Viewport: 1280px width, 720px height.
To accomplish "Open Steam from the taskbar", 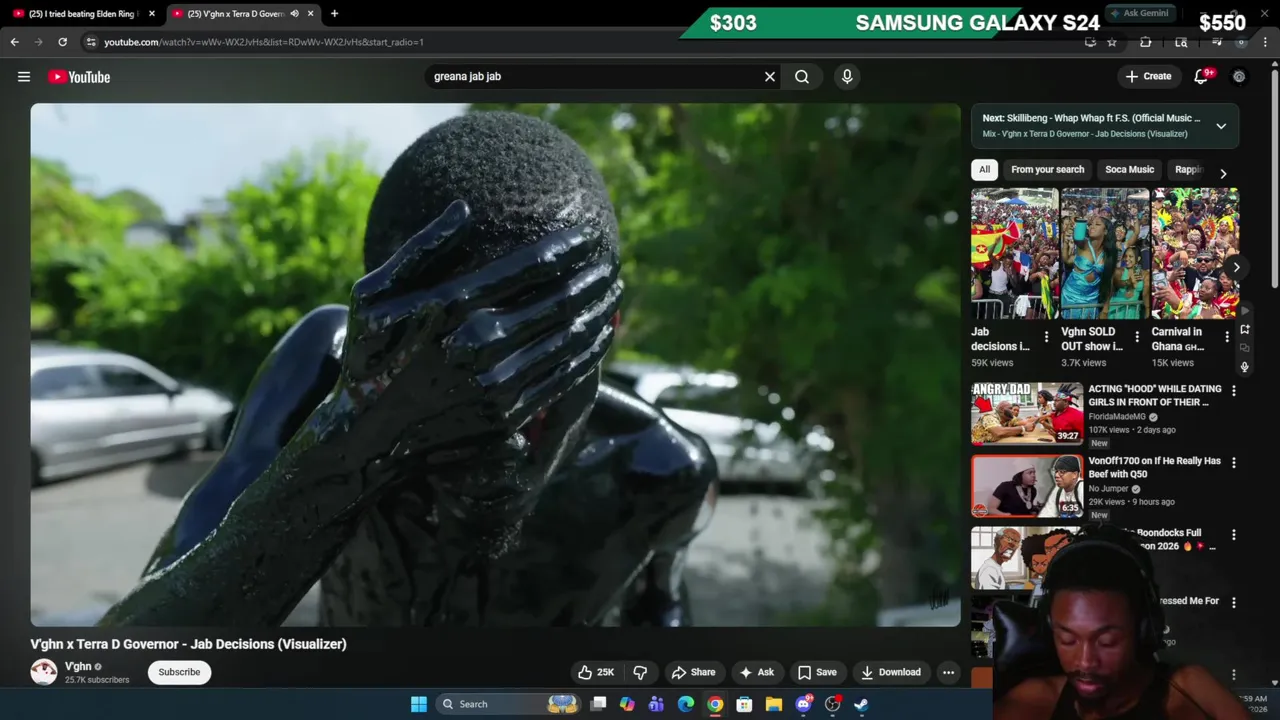I will pos(862,704).
